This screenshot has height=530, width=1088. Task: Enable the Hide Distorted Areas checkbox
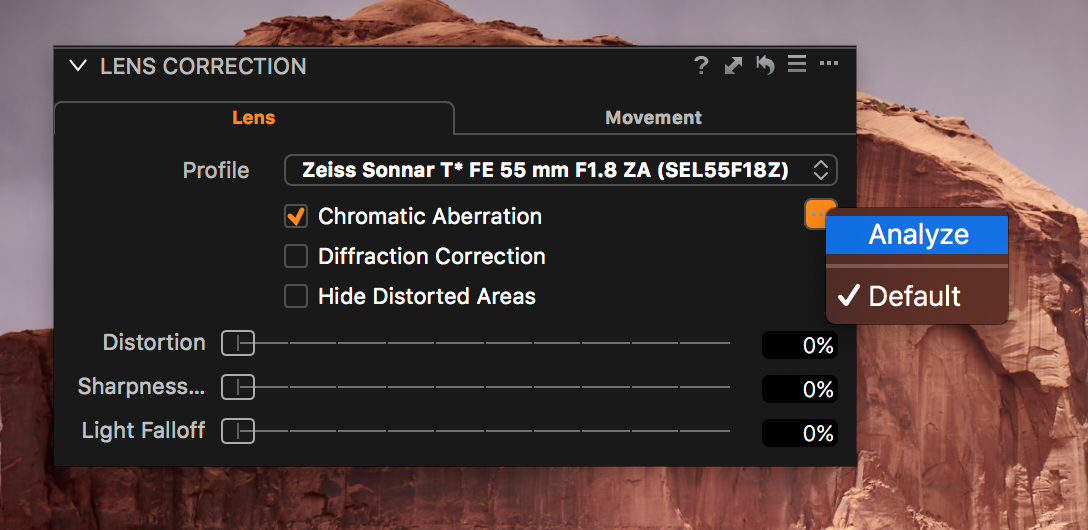pyautogui.click(x=296, y=297)
